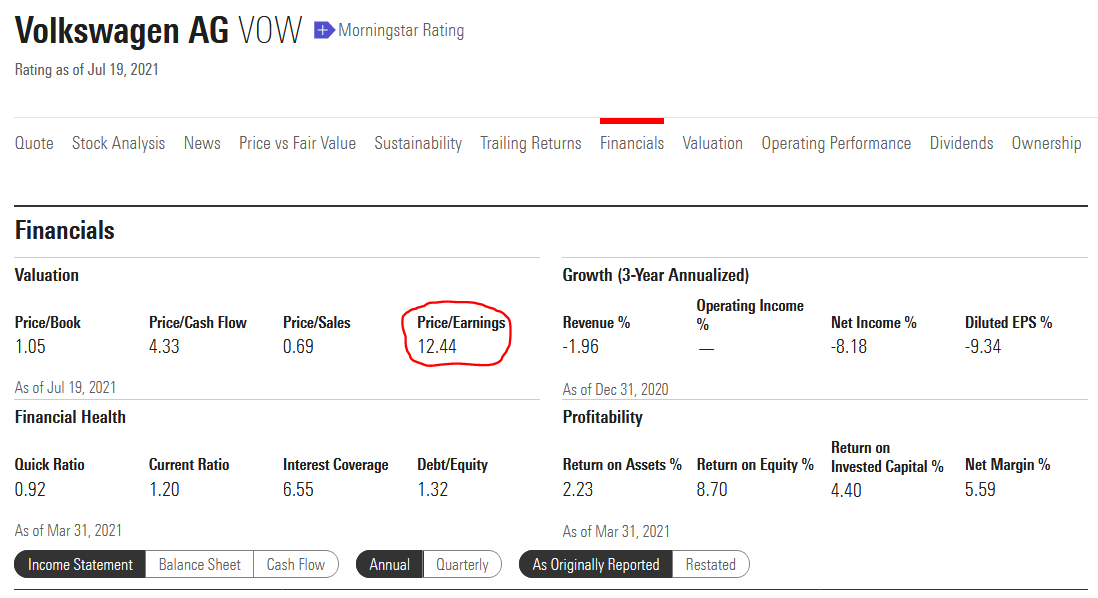Switch to the Valuation tab
1098x598 pixels.
712,143
